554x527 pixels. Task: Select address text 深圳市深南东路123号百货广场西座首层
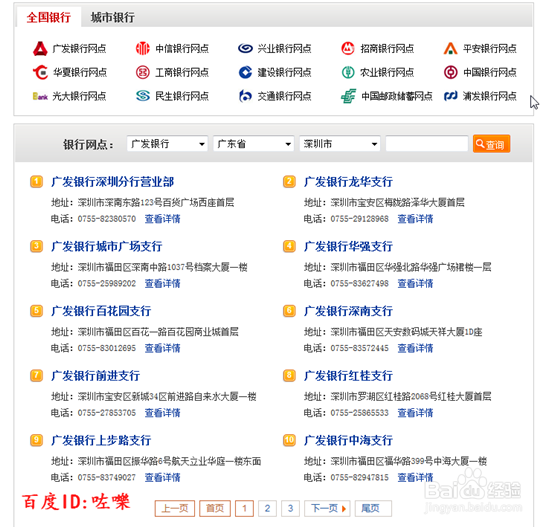pos(156,202)
